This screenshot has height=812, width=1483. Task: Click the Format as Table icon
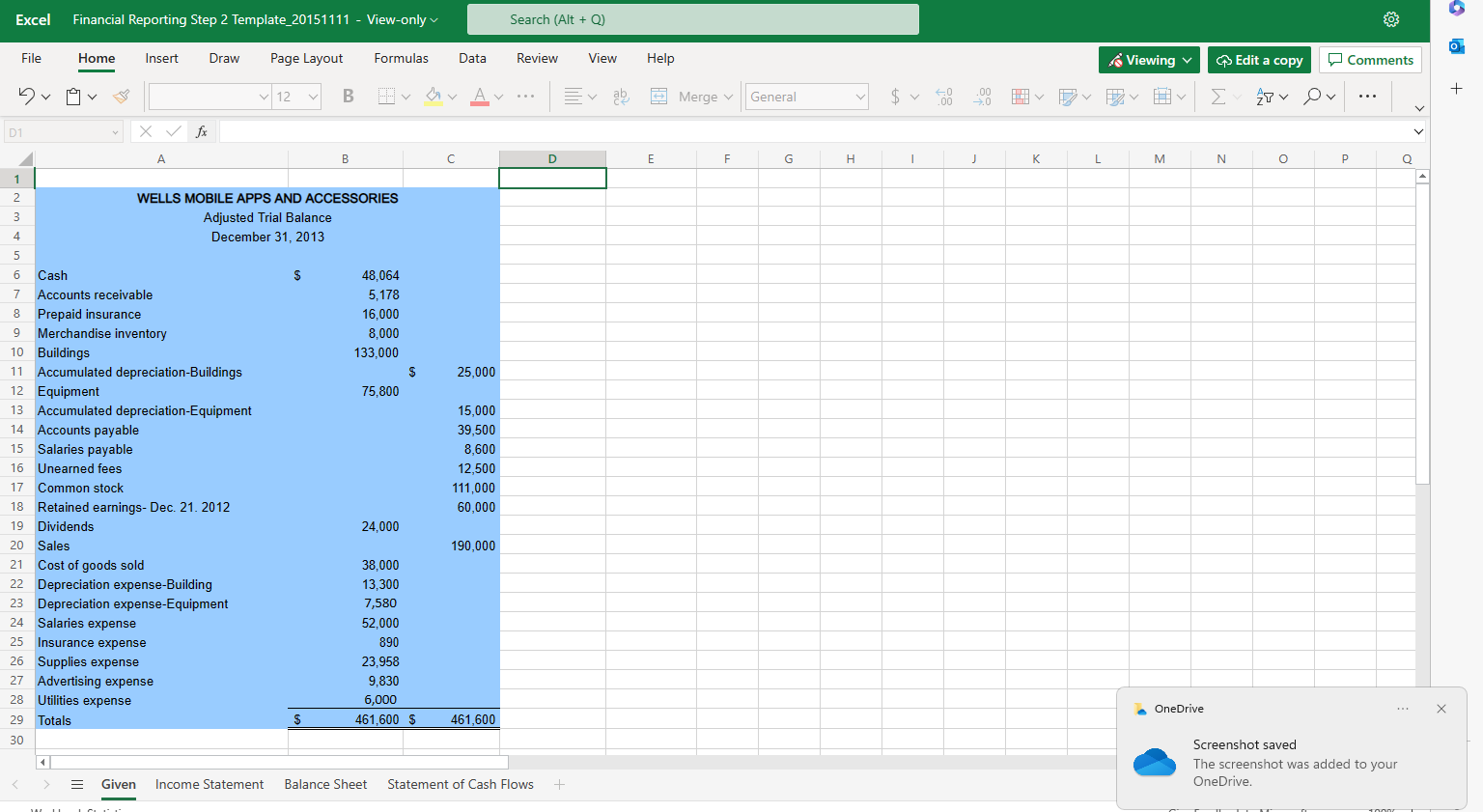coord(1068,96)
